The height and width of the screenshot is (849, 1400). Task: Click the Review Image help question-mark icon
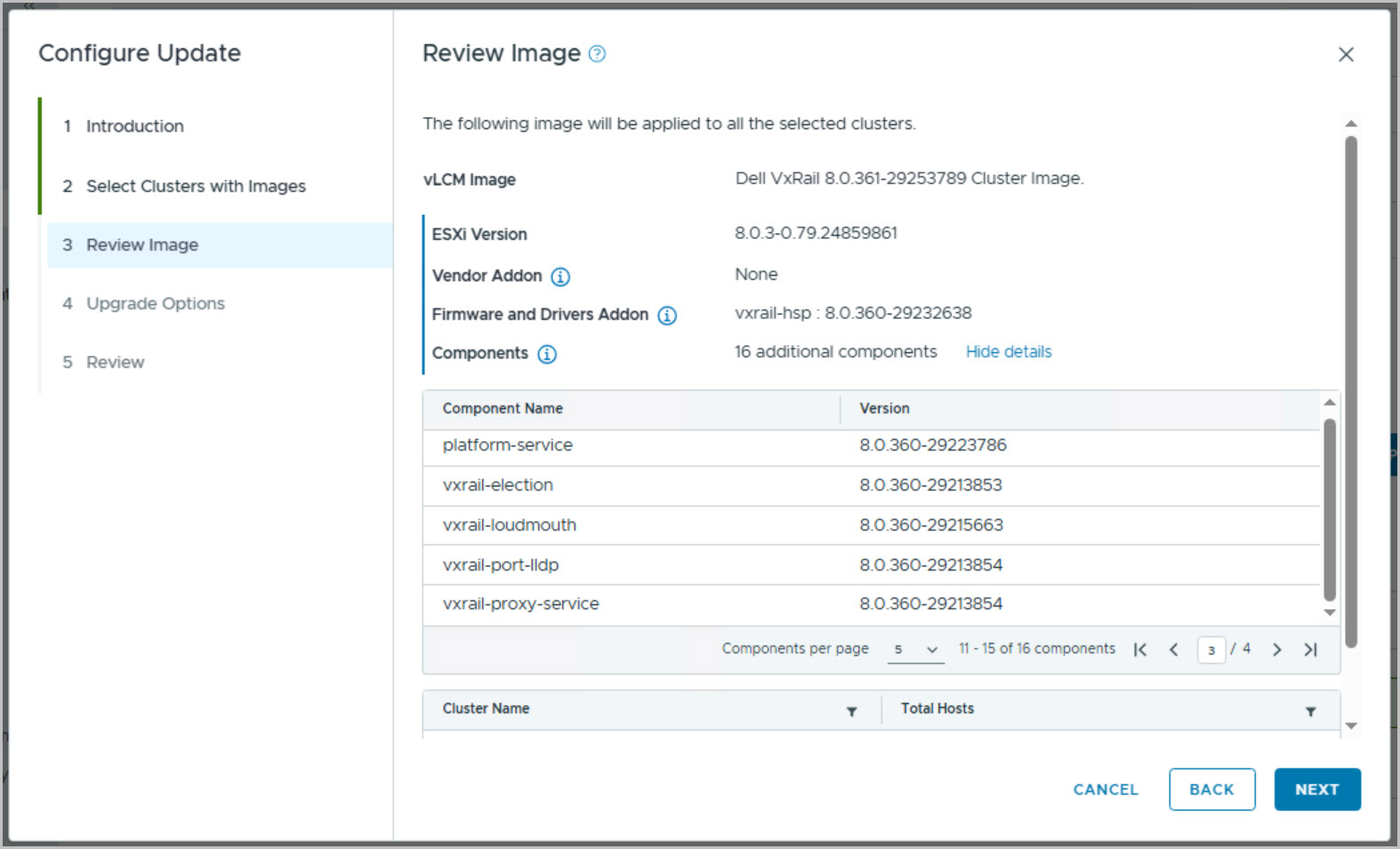[598, 54]
